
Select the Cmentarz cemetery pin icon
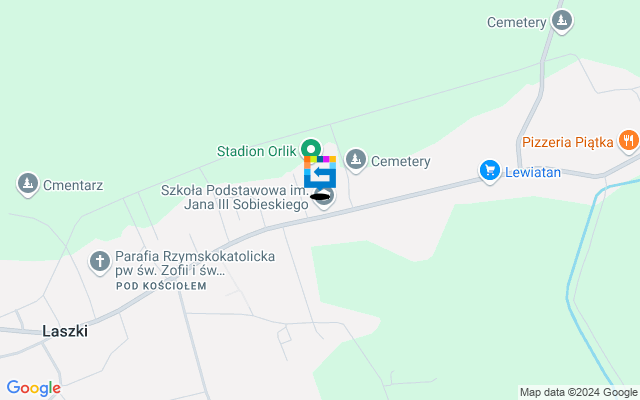(28, 184)
